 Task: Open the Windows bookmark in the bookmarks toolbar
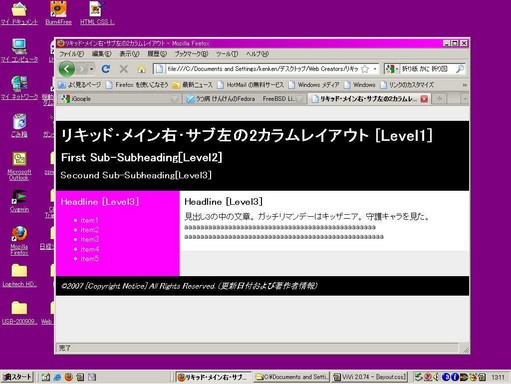click(x=359, y=85)
